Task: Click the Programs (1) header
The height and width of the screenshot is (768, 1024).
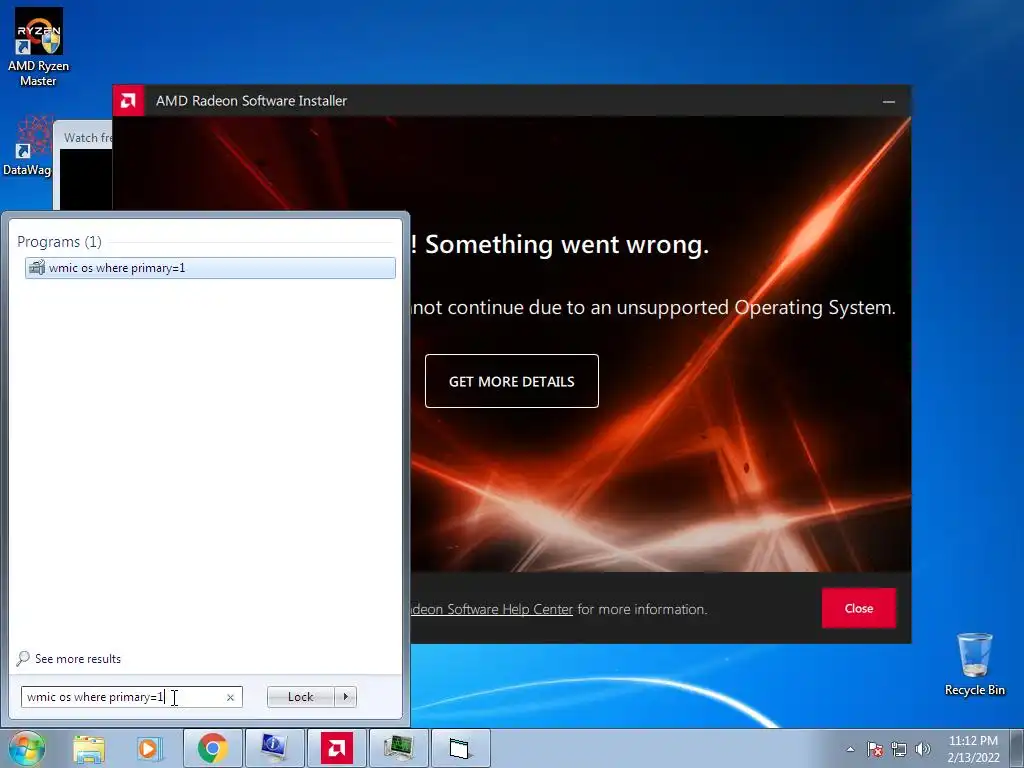Action: pyautogui.click(x=59, y=242)
